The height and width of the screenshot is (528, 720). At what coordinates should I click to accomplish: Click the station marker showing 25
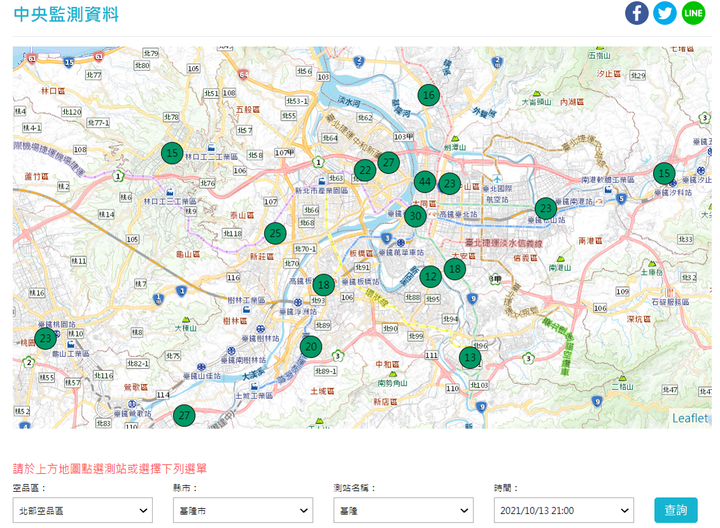[x=276, y=233]
